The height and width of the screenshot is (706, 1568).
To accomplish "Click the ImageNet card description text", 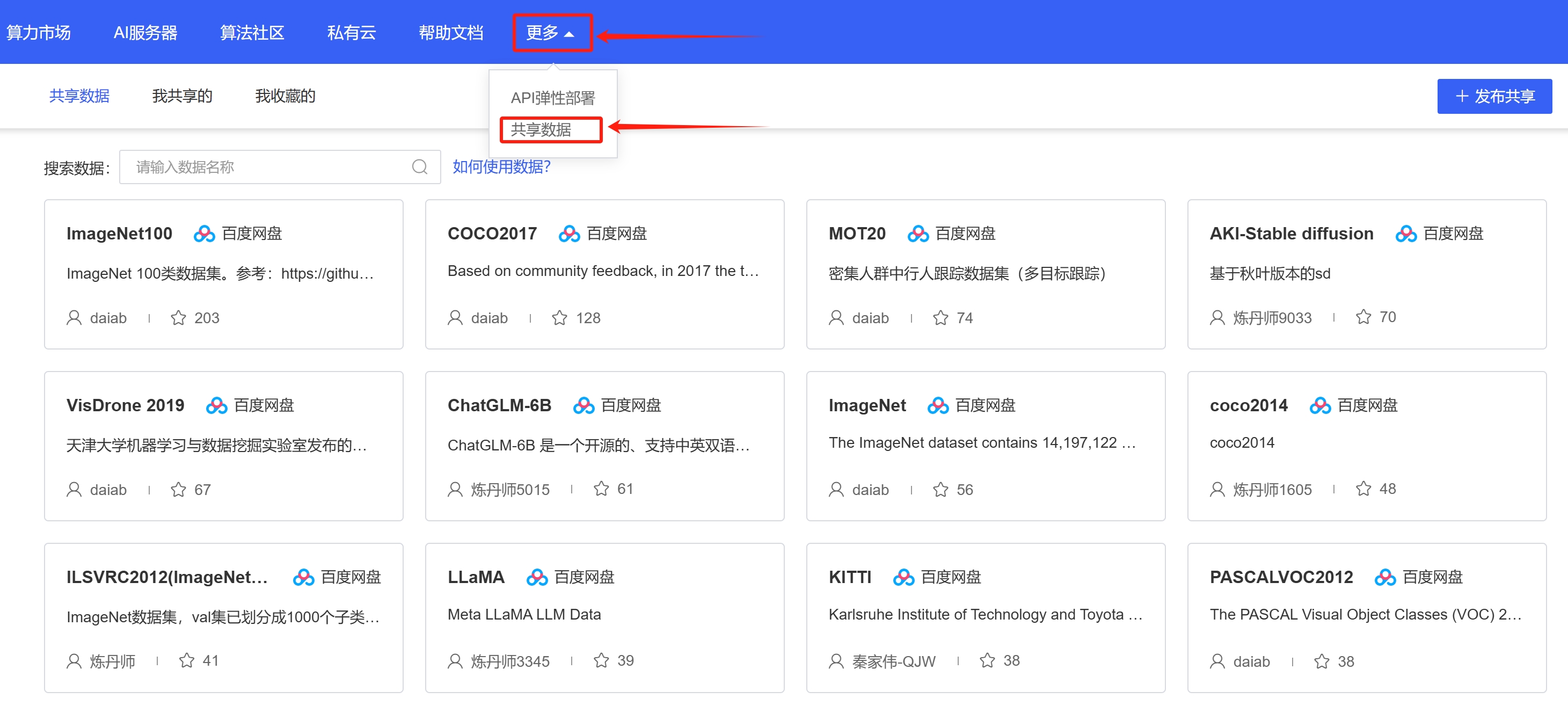I will [x=982, y=443].
